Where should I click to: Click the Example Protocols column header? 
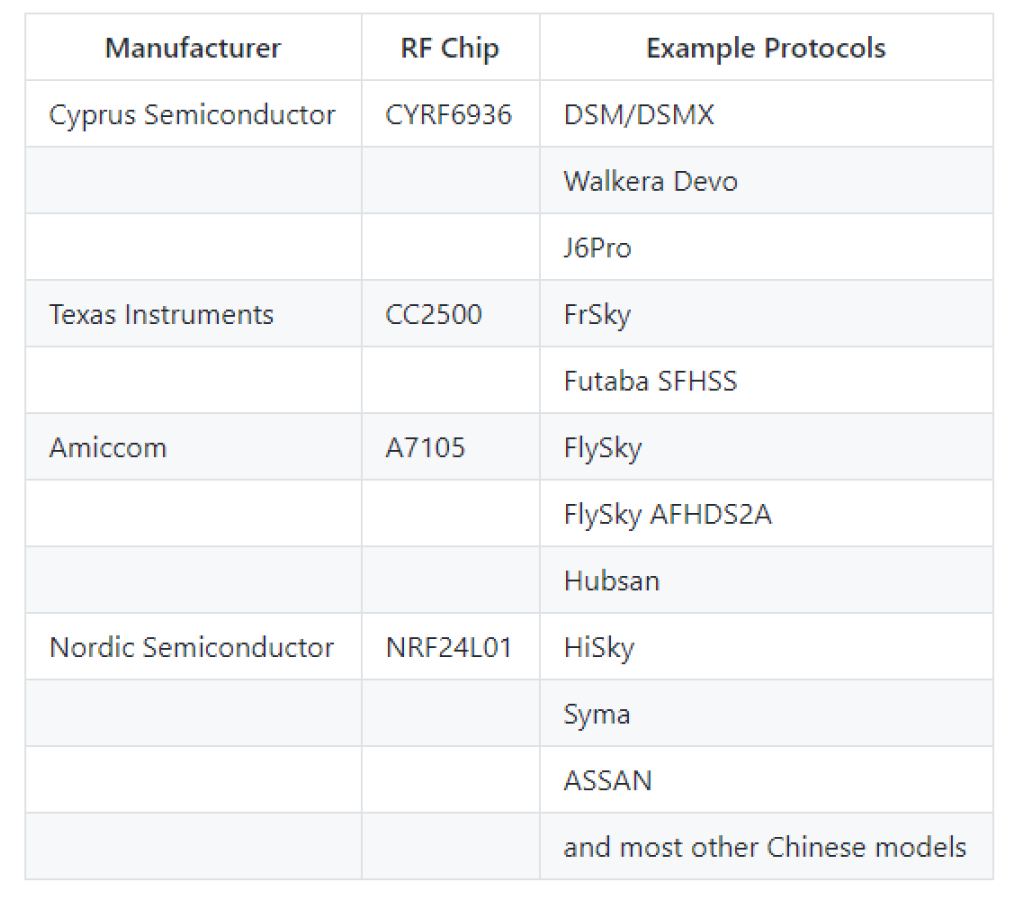(x=766, y=48)
